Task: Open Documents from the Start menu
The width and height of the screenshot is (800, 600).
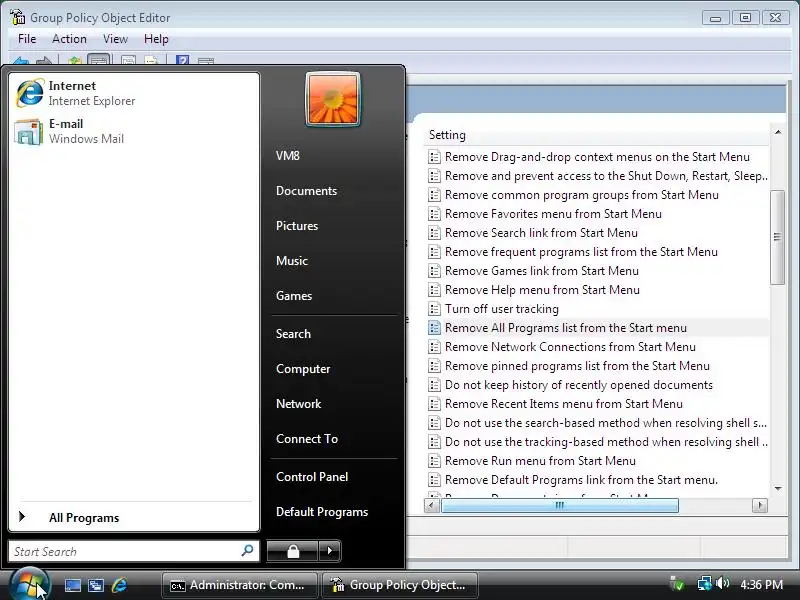Action: pyautogui.click(x=306, y=191)
